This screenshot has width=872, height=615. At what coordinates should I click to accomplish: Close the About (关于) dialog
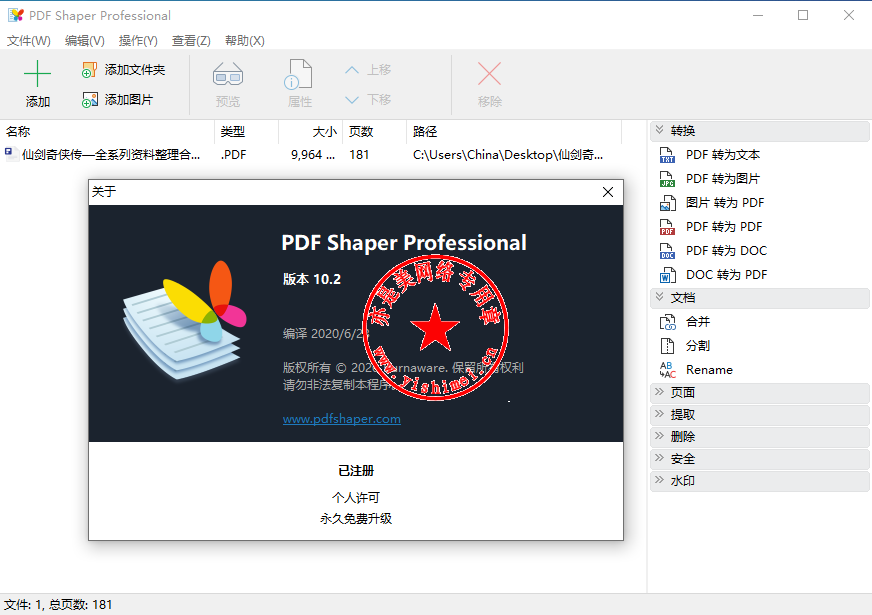(608, 192)
